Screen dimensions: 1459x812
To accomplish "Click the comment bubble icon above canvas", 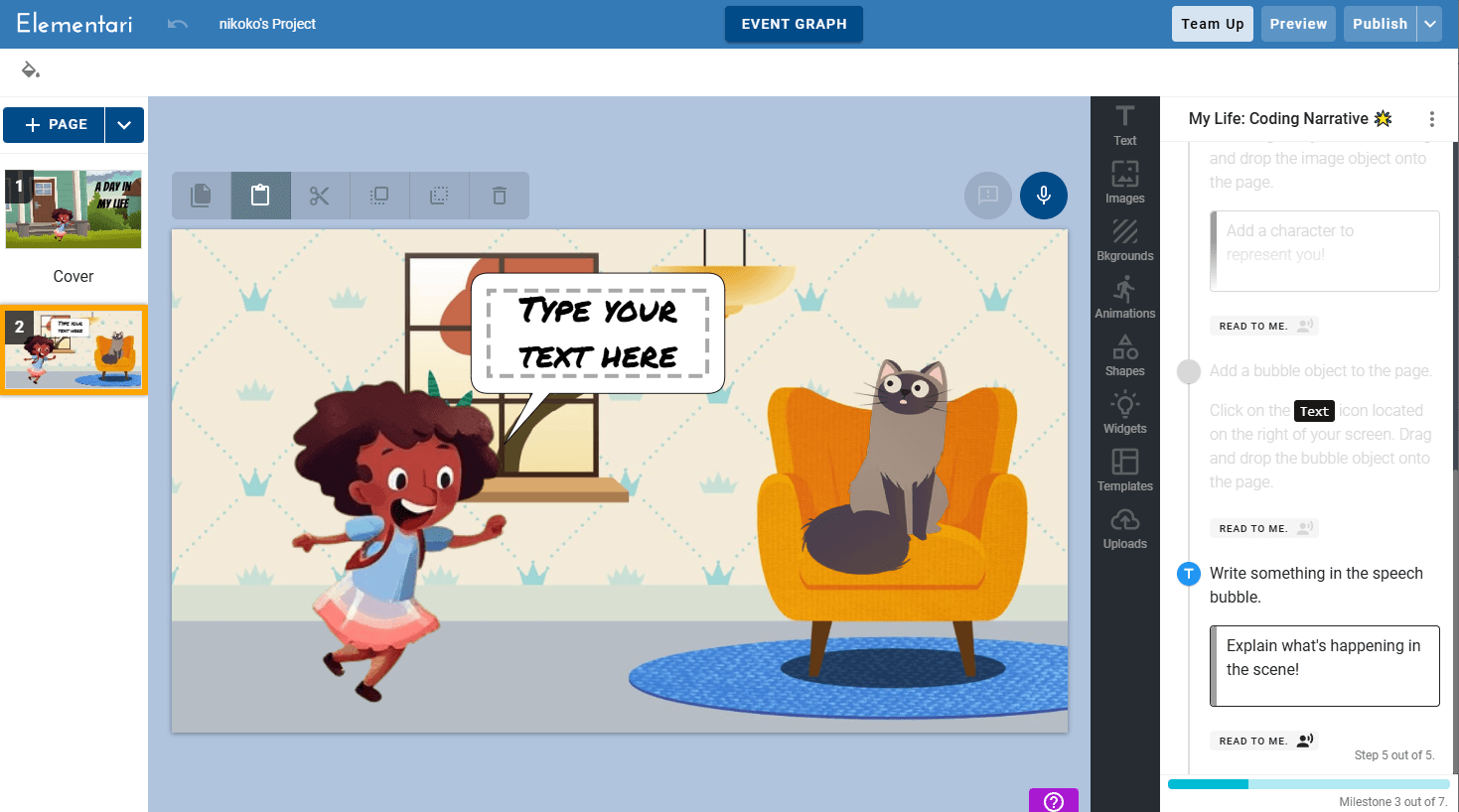I will point(988,196).
